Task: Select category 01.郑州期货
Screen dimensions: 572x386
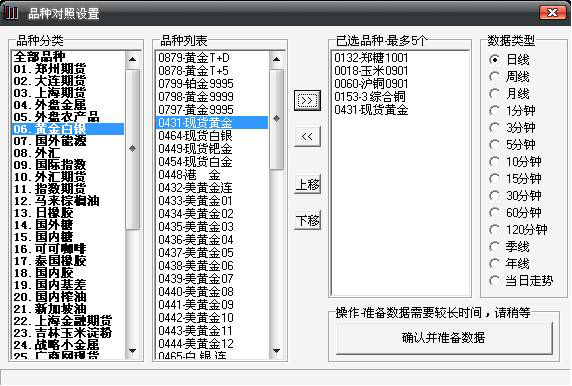Action: pos(68,69)
